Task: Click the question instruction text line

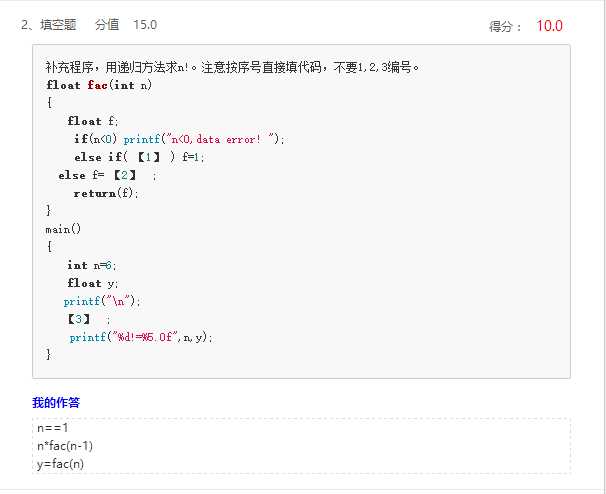Action: [232, 67]
